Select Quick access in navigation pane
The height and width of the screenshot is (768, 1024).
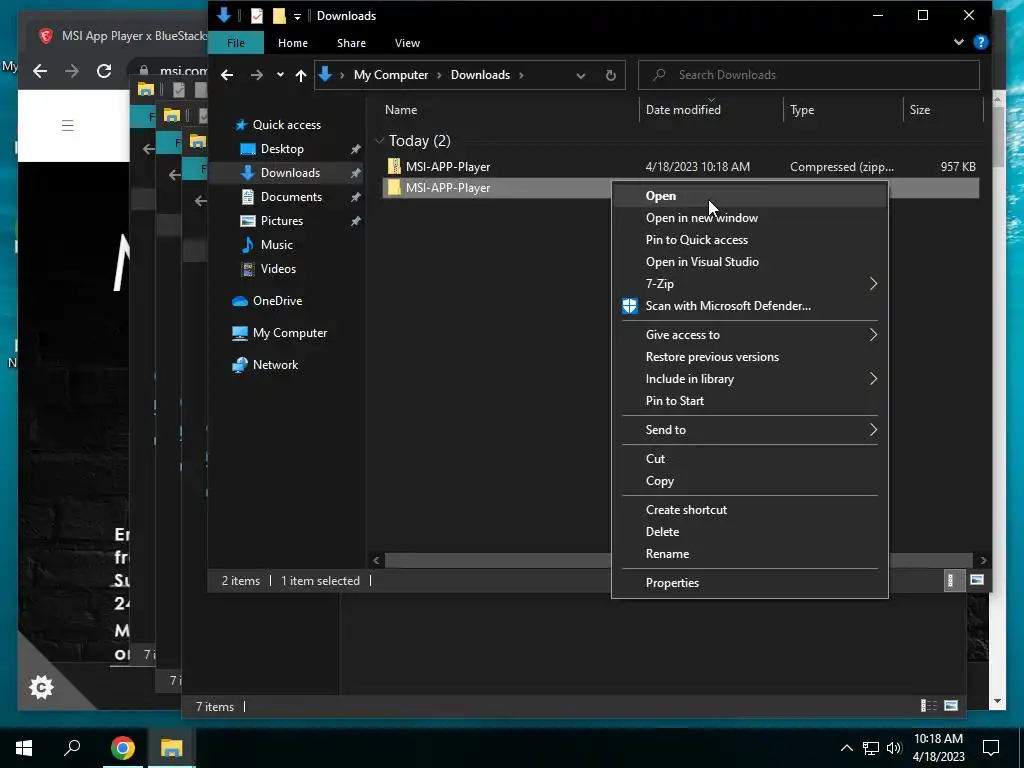(x=287, y=125)
